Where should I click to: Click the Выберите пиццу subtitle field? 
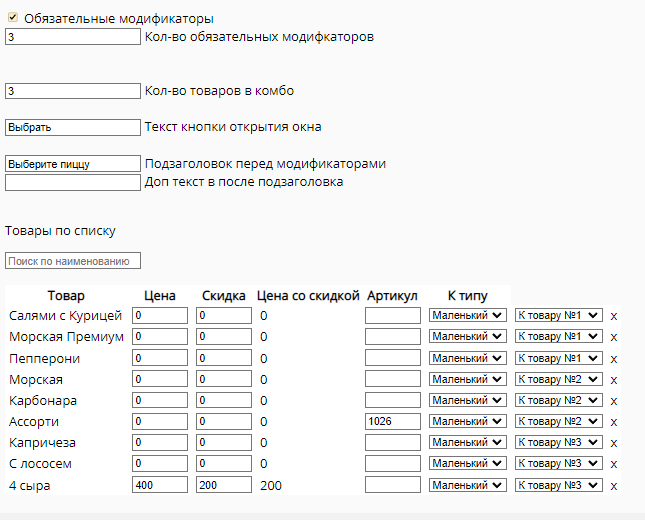click(x=73, y=164)
